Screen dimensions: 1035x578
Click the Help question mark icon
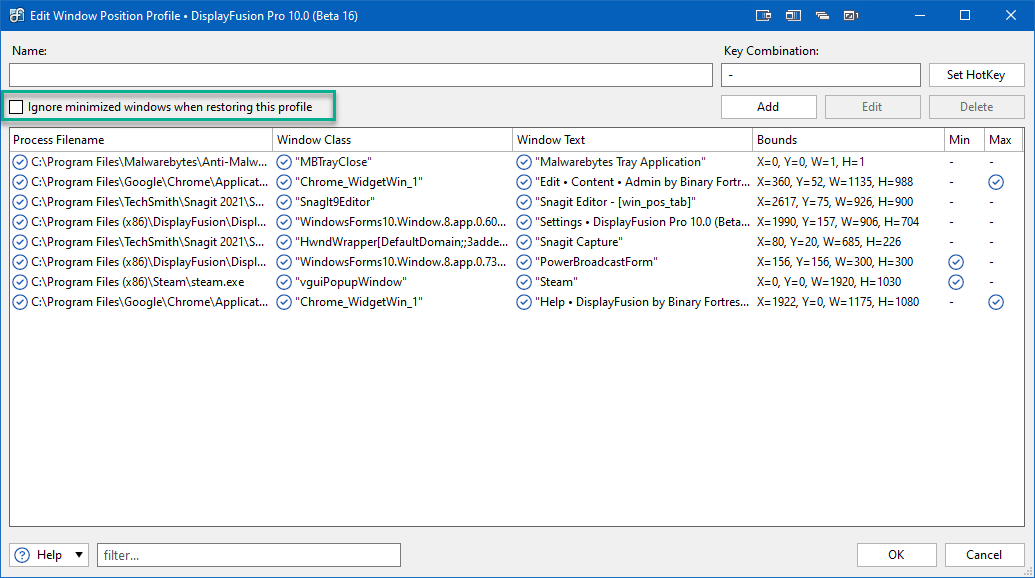[x=23, y=555]
